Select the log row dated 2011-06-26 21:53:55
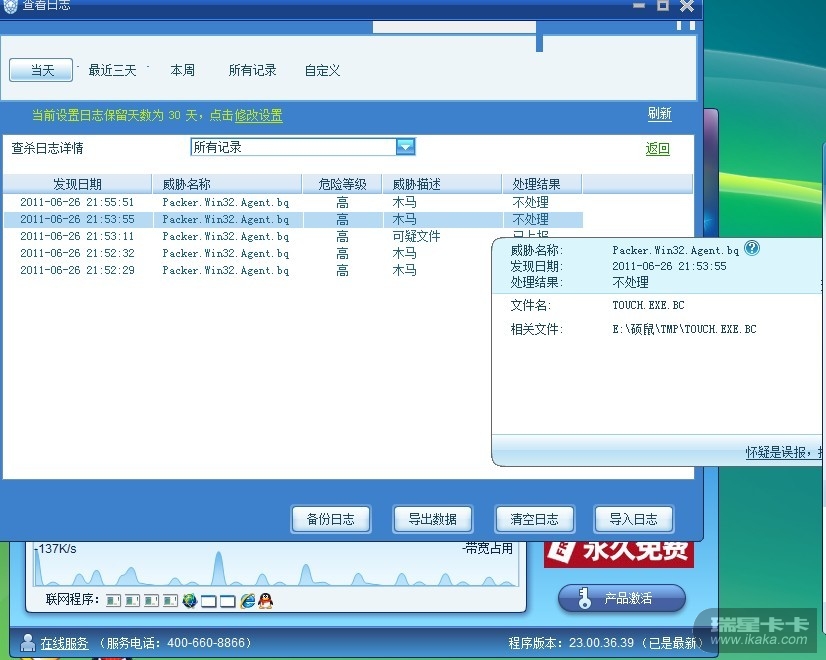This screenshot has width=826, height=660. 293,219
